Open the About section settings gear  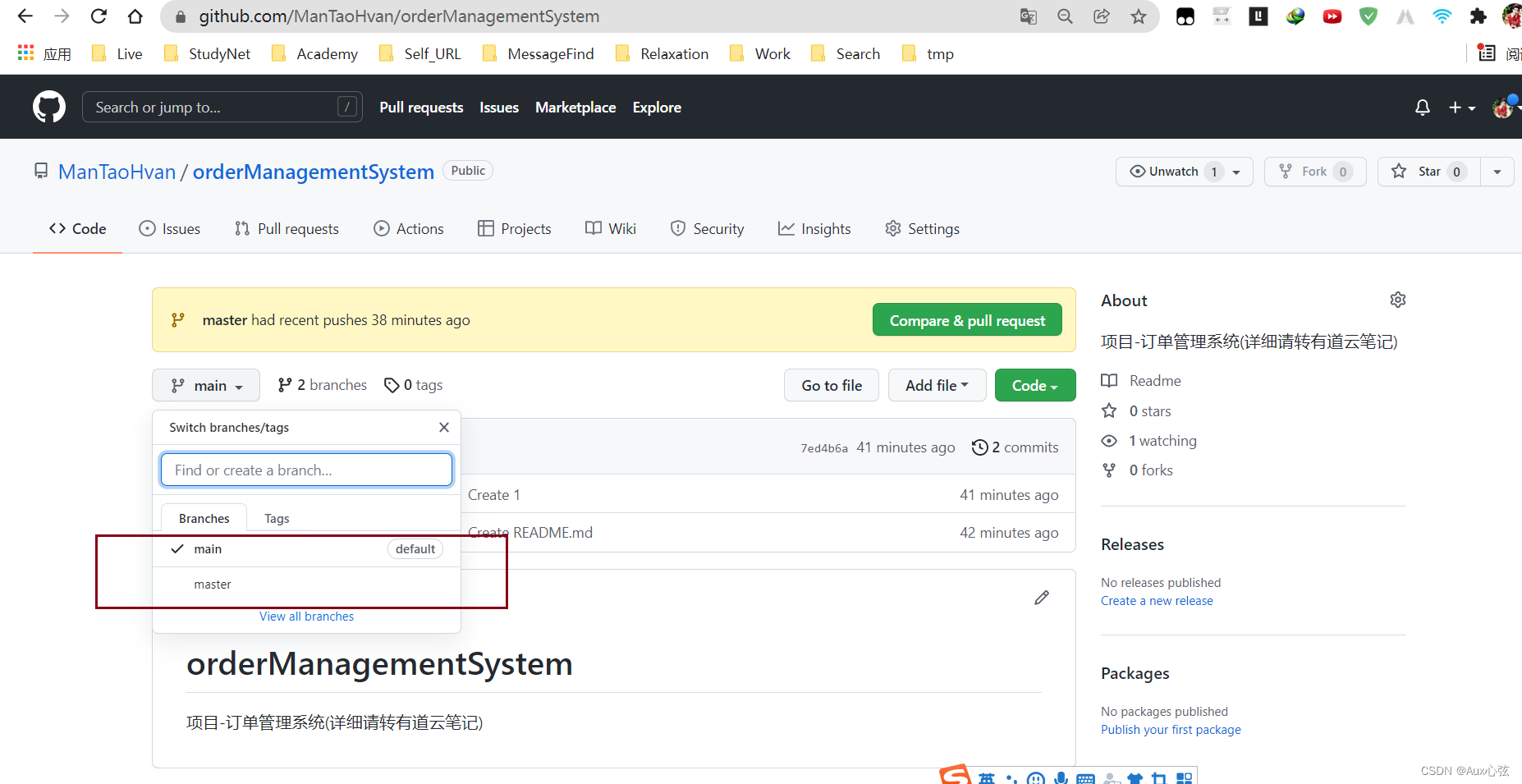[1398, 300]
